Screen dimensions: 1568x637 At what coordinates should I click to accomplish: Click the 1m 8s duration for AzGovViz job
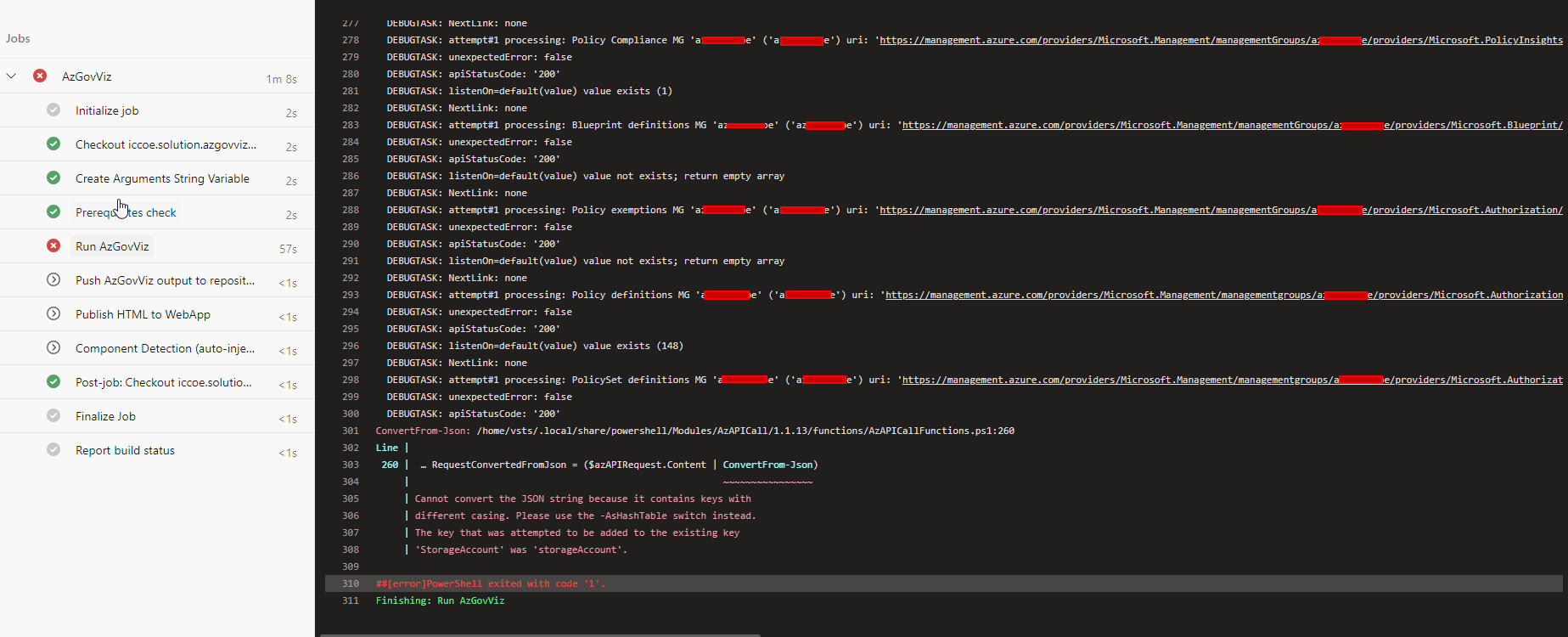(x=282, y=79)
